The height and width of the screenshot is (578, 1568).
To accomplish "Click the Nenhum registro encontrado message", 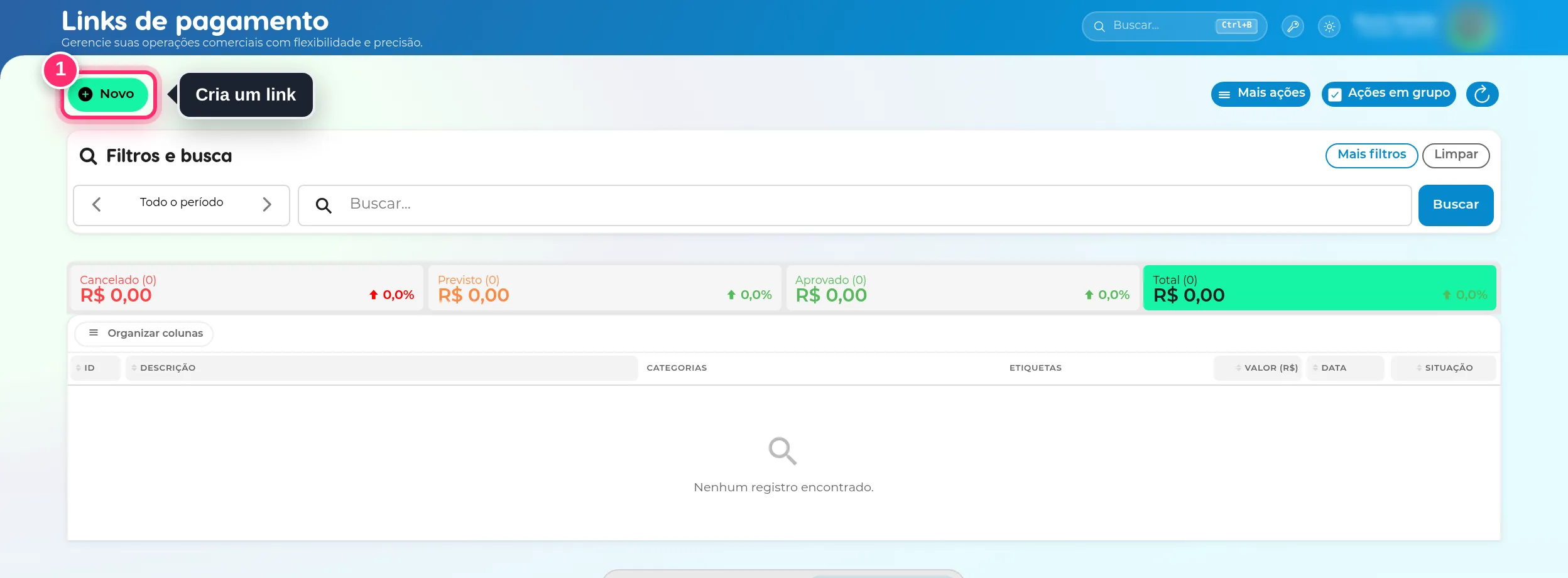I will (x=783, y=488).
